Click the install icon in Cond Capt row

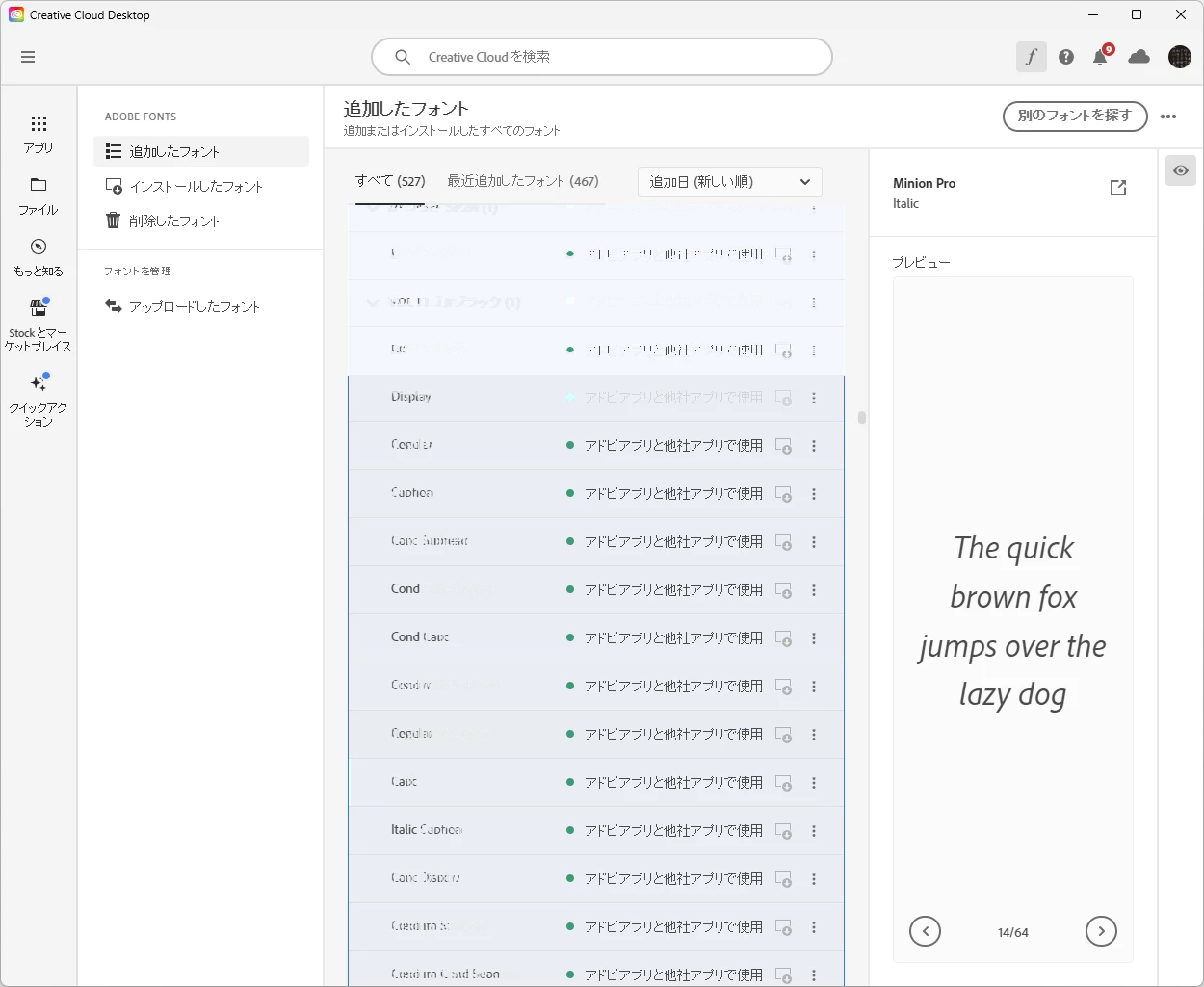(784, 638)
